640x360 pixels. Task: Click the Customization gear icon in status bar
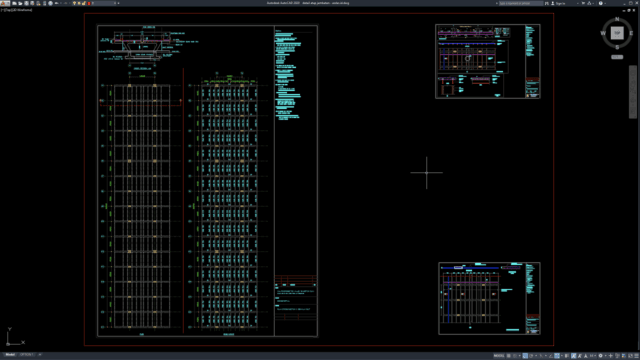(600, 356)
